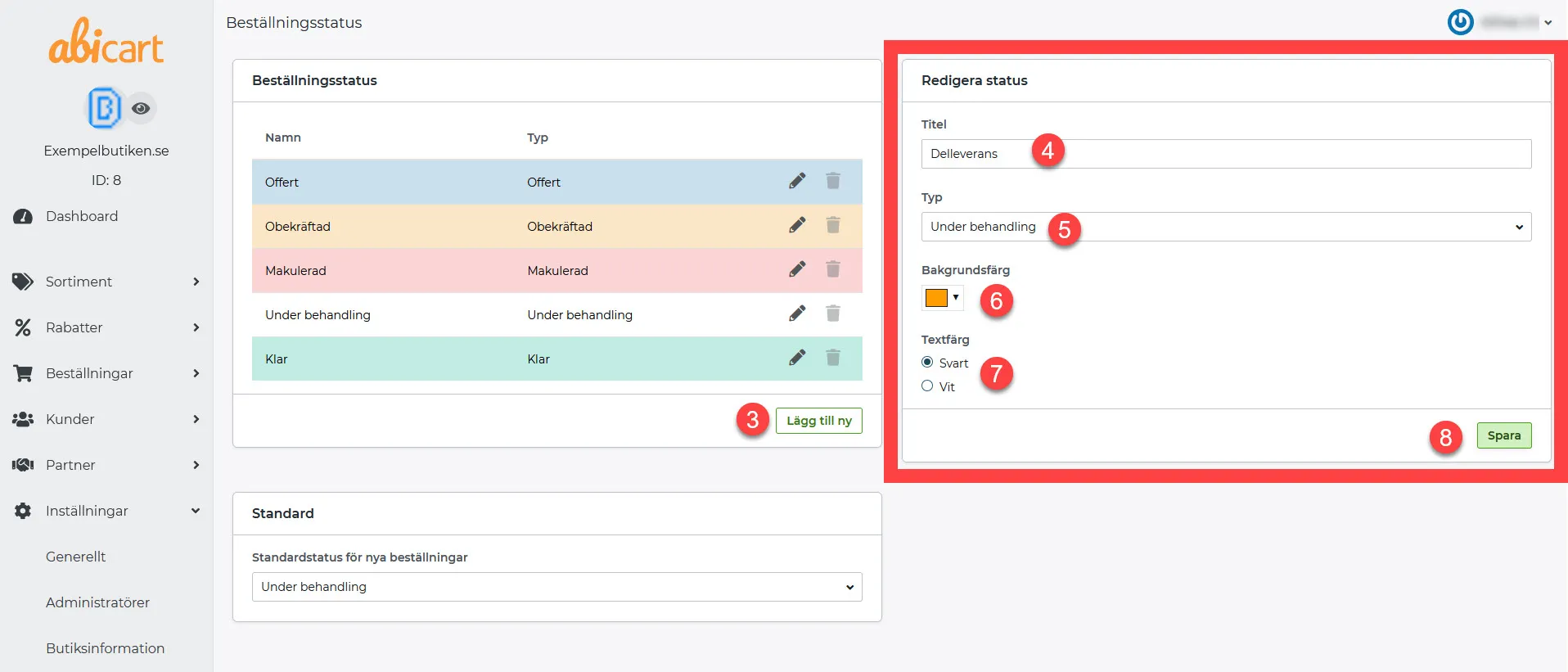The height and width of the screenshot is (672, 1568).
Task: Click the Dashboard gauge icon
Action: click(23, 216)
